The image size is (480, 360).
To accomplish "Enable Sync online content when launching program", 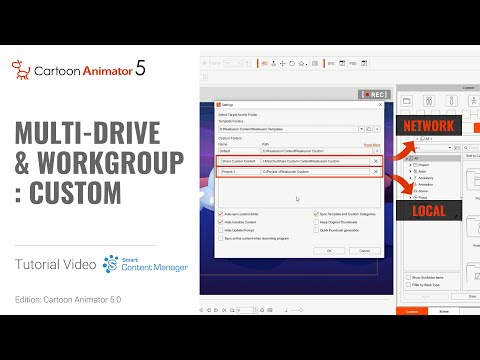I will click(220, 238).
